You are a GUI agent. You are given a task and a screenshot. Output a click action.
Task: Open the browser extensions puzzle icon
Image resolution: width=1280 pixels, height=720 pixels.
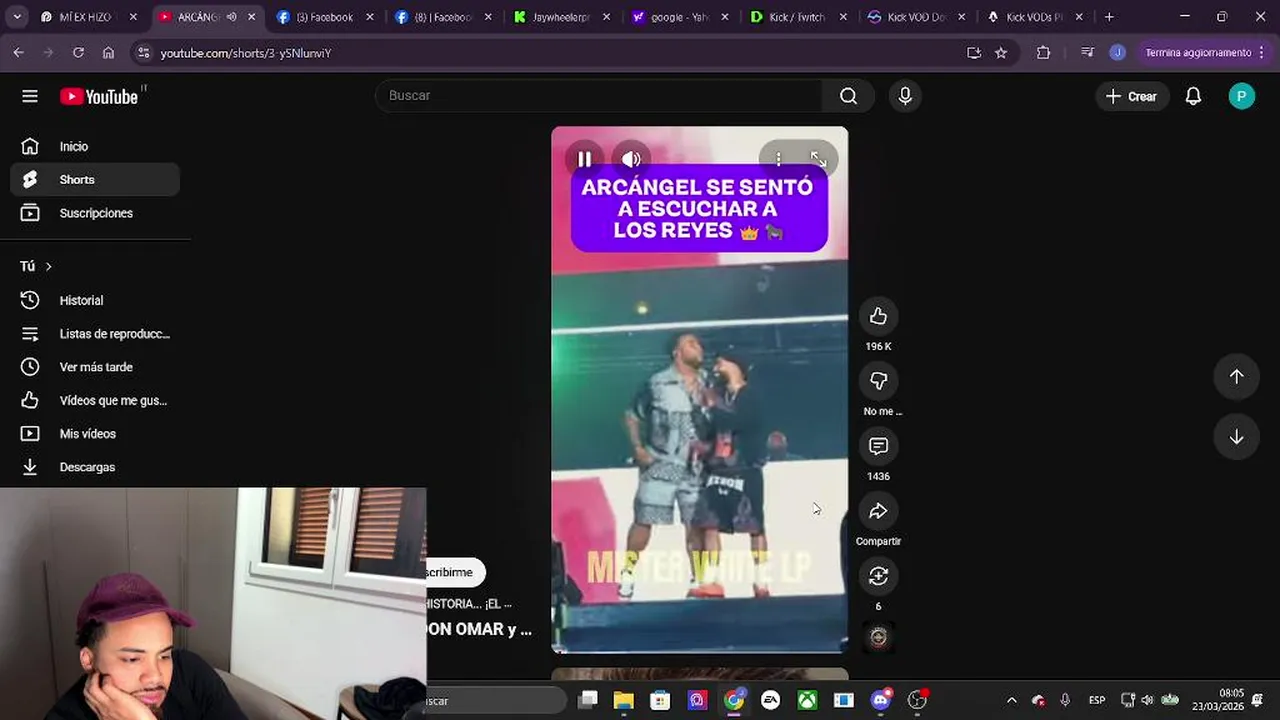pos(1043,53)
